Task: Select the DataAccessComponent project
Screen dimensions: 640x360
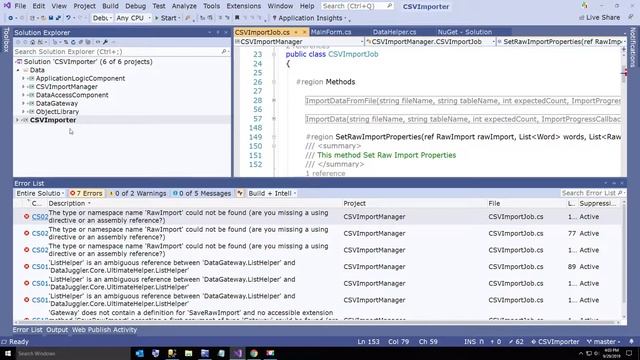Action: 72,95
